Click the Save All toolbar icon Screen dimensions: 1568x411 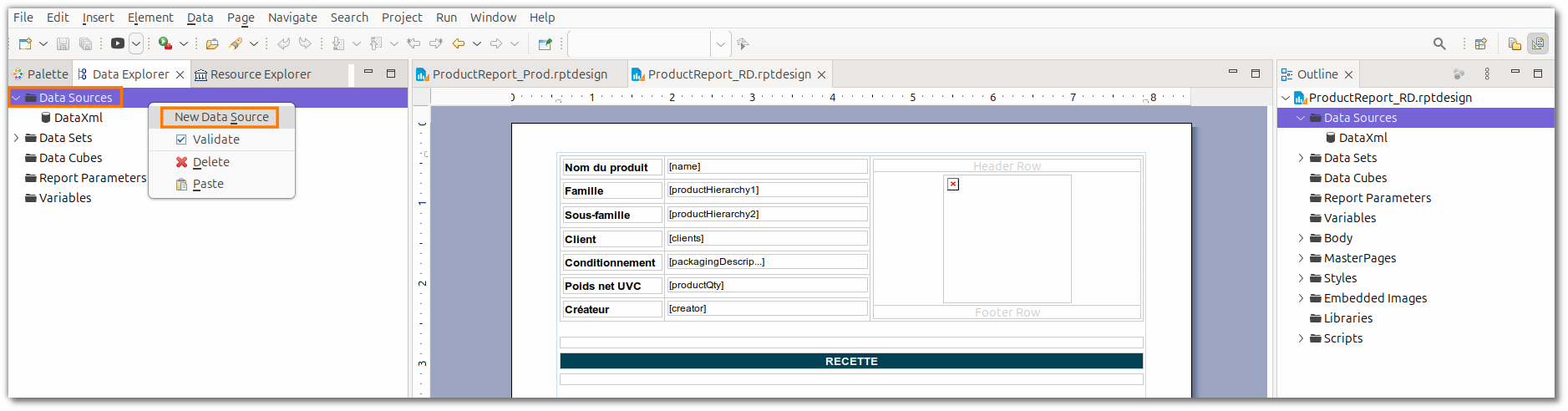tap(85, 43)
